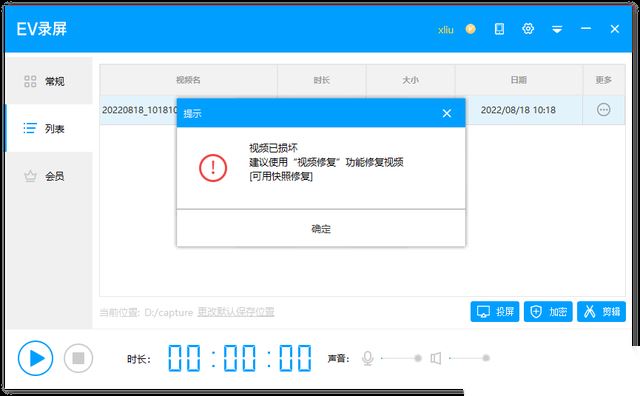Select the 20220818_1018 video row
This screenshot has width=640, height=396.
[x=362, y=110]
